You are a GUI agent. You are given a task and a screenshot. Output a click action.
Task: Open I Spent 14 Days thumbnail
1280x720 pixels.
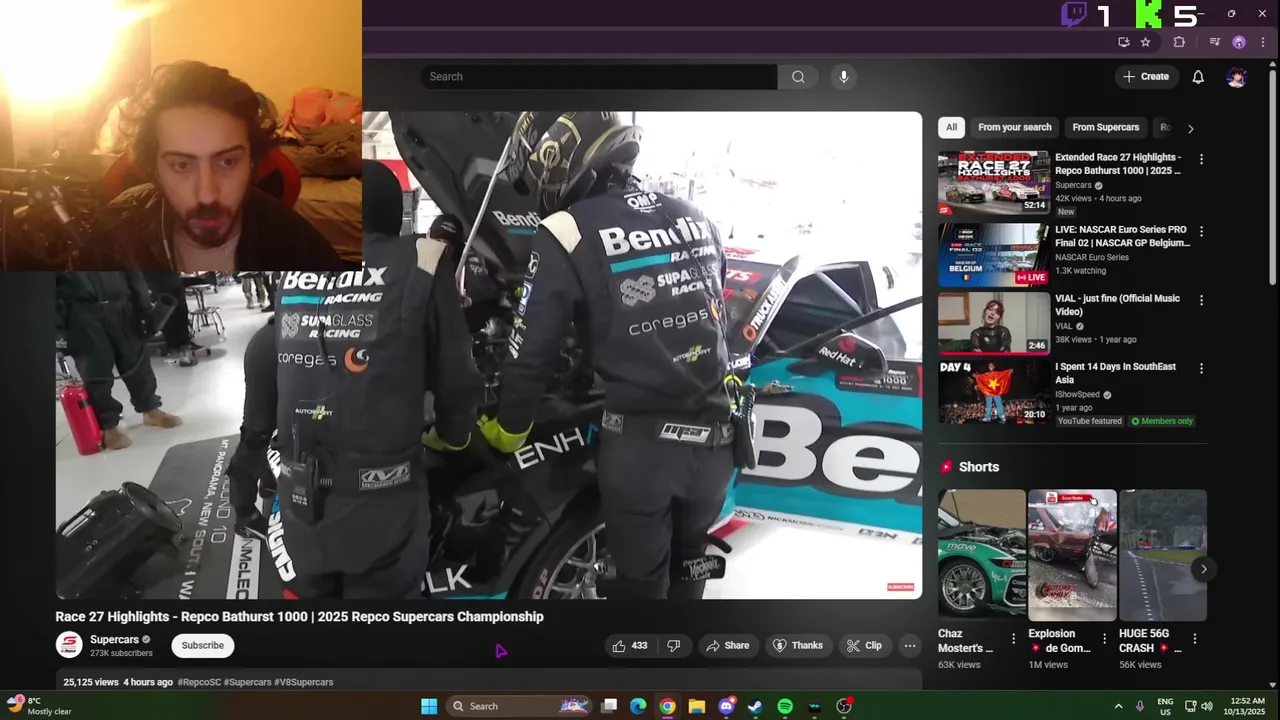pos(994,392)
